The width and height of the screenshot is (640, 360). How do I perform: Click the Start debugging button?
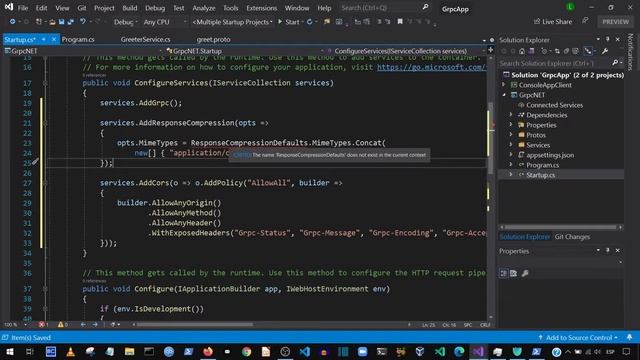tap(289, 22)
